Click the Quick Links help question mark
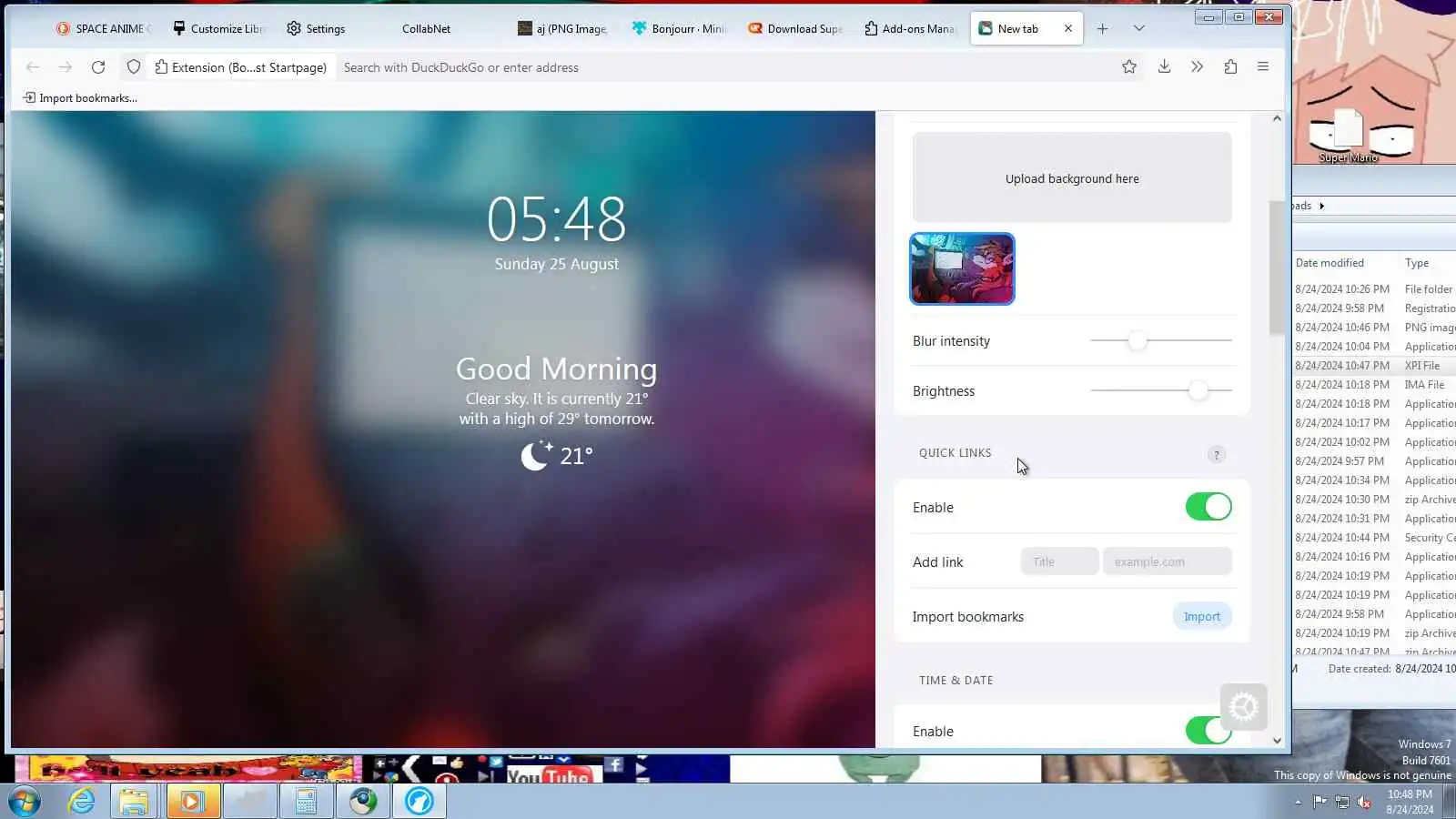 1217,455
